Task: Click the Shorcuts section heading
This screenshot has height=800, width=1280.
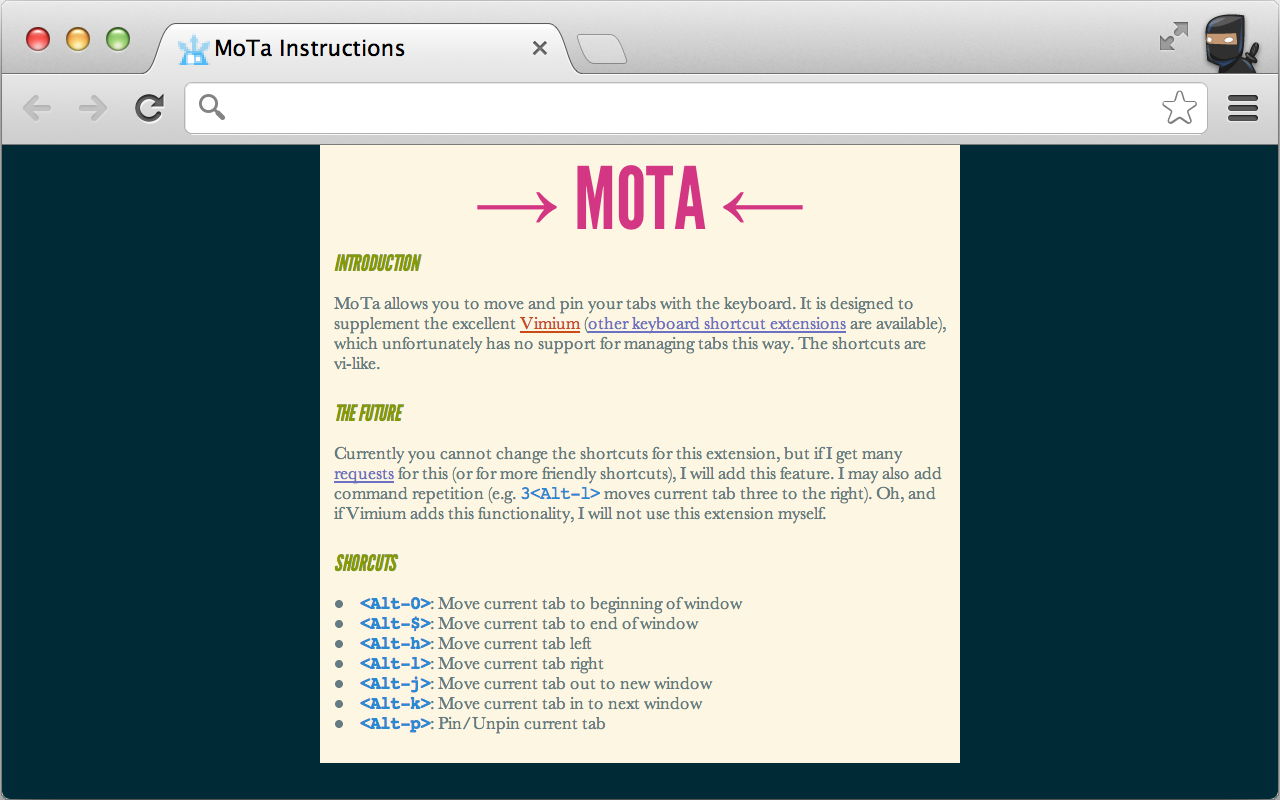Action: (366, 564)
